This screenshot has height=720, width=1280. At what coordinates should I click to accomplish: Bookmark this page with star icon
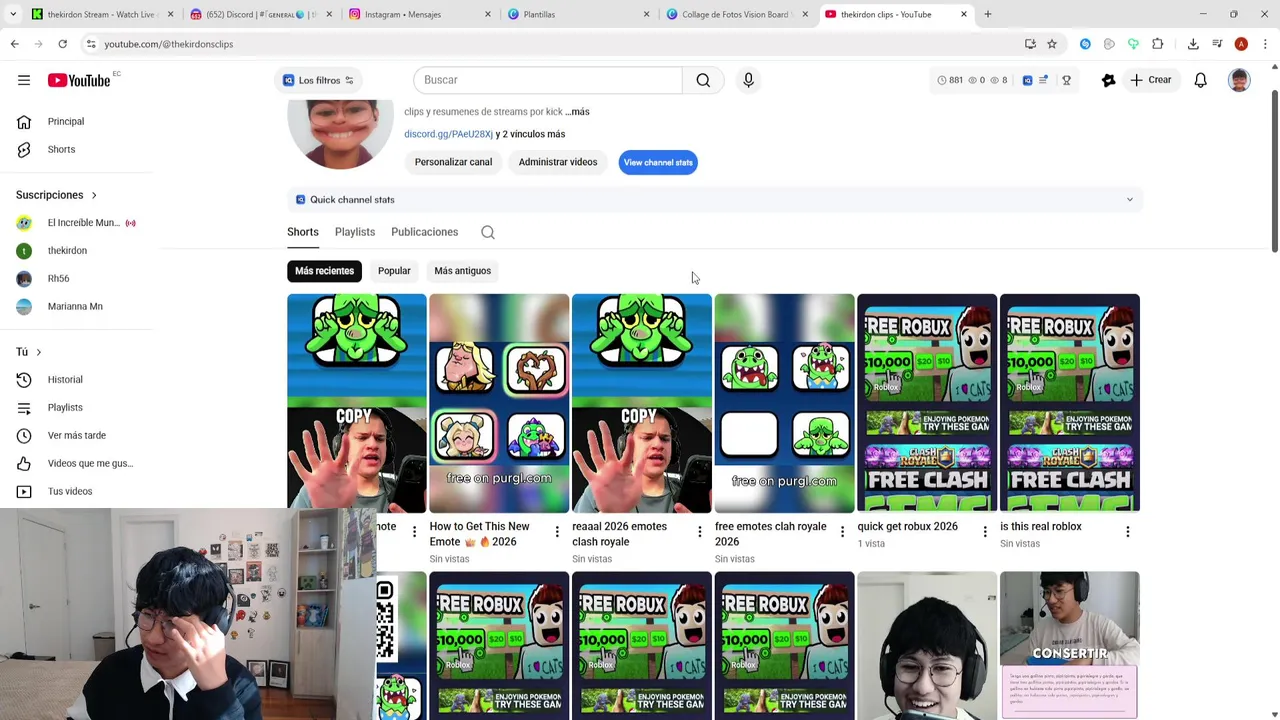click(1052, 44)
